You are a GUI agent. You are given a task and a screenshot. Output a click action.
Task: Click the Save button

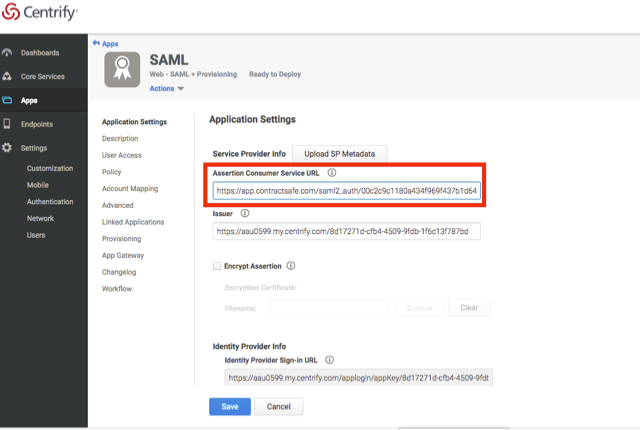coord(230,406)
